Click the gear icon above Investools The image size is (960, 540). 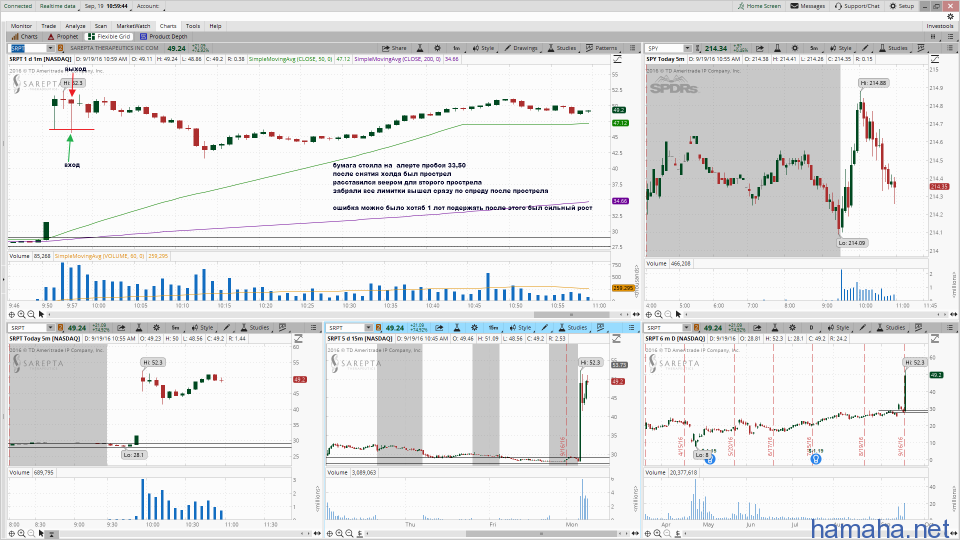coord(950,17)
